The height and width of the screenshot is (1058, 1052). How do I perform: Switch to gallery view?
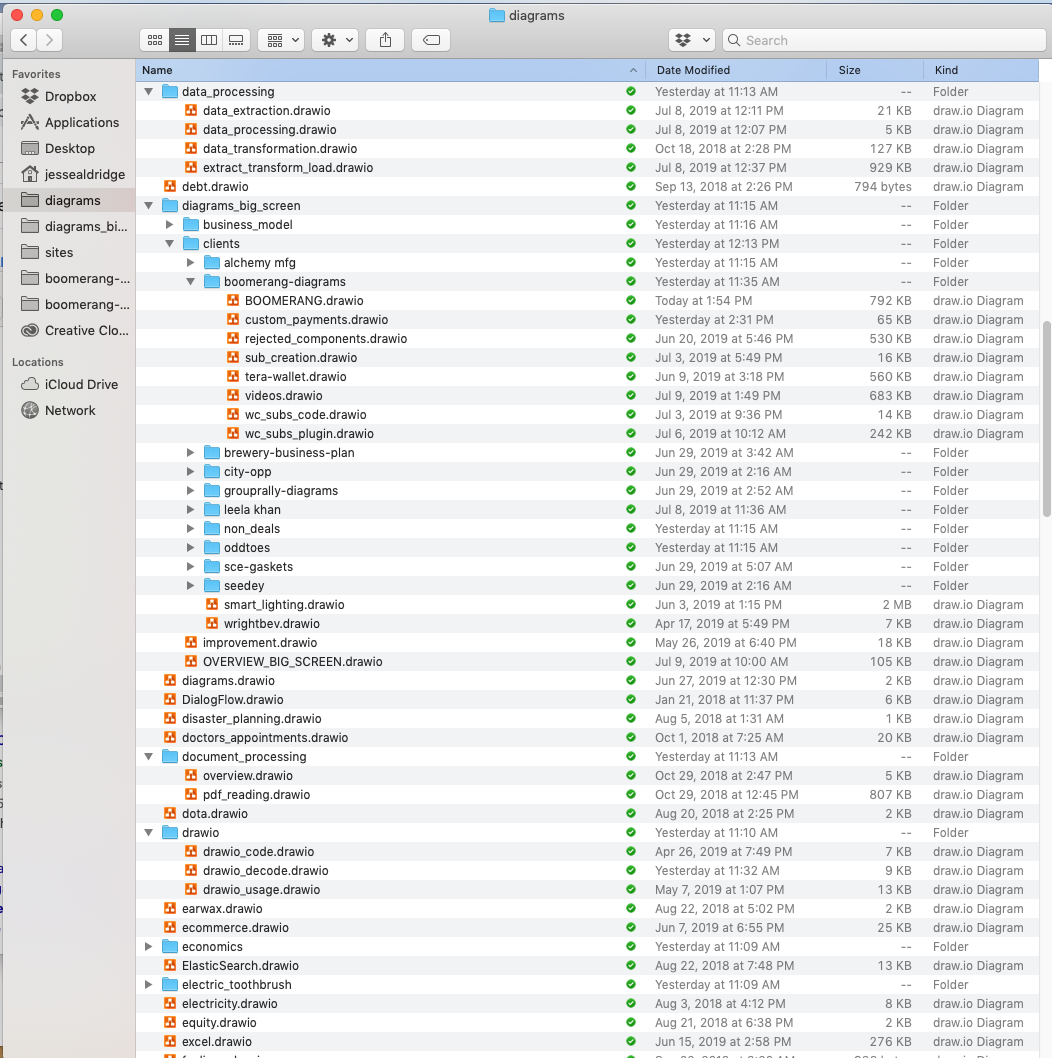(235, 40)
